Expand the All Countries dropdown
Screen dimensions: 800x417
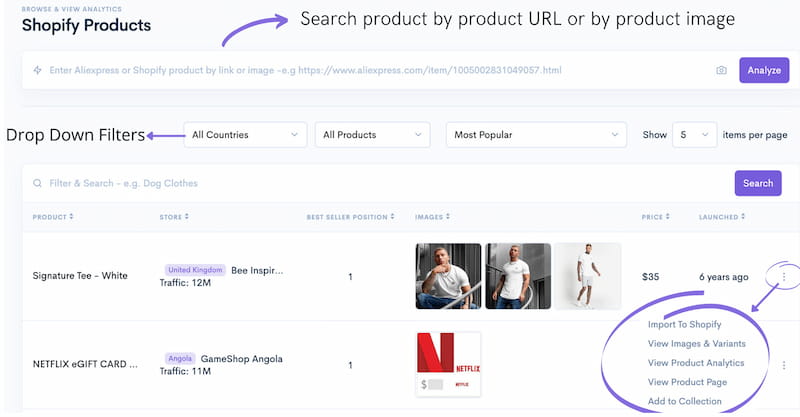(x=245, y=135)
